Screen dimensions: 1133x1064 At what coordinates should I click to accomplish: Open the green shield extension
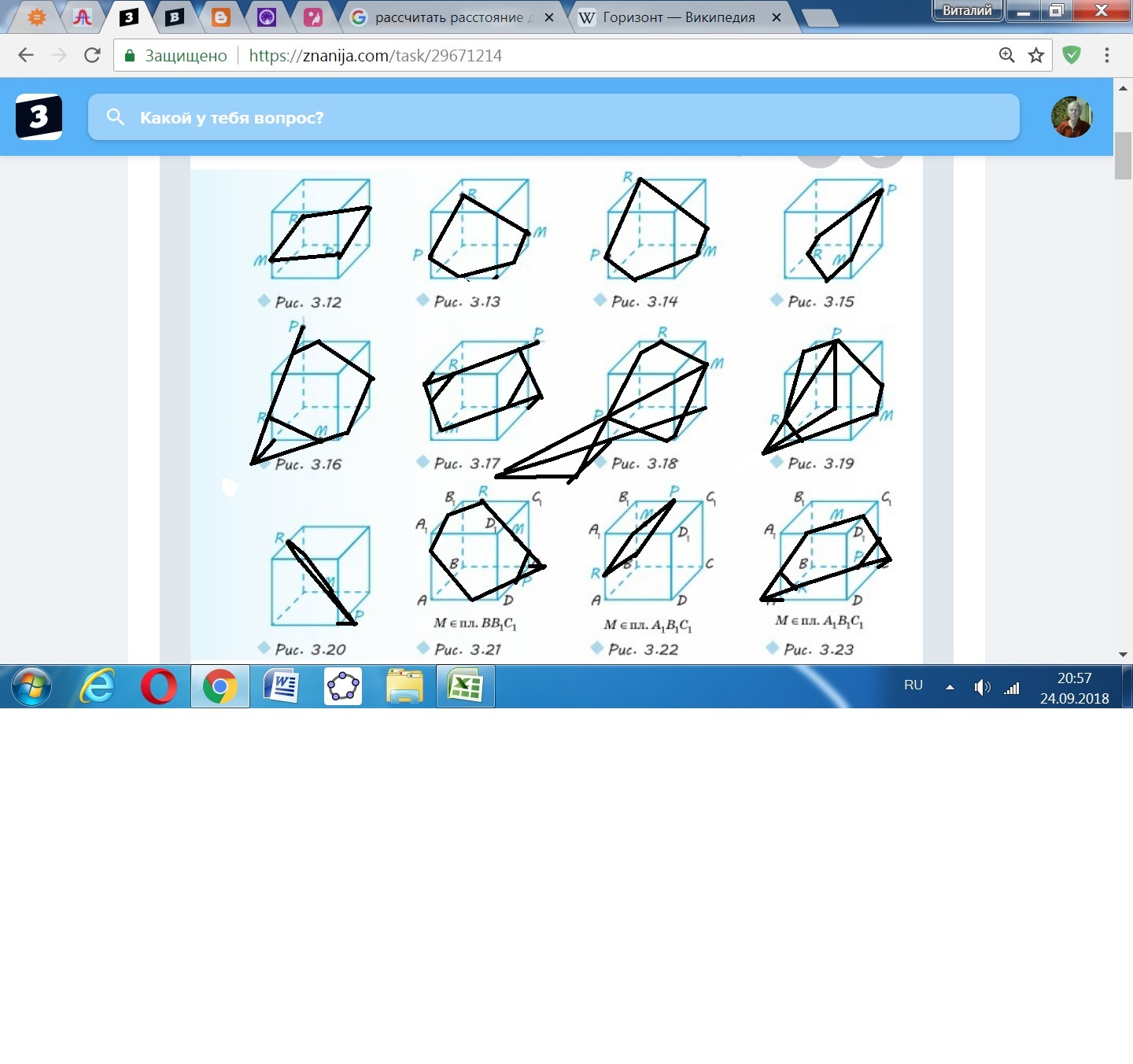click(1072, 55)
